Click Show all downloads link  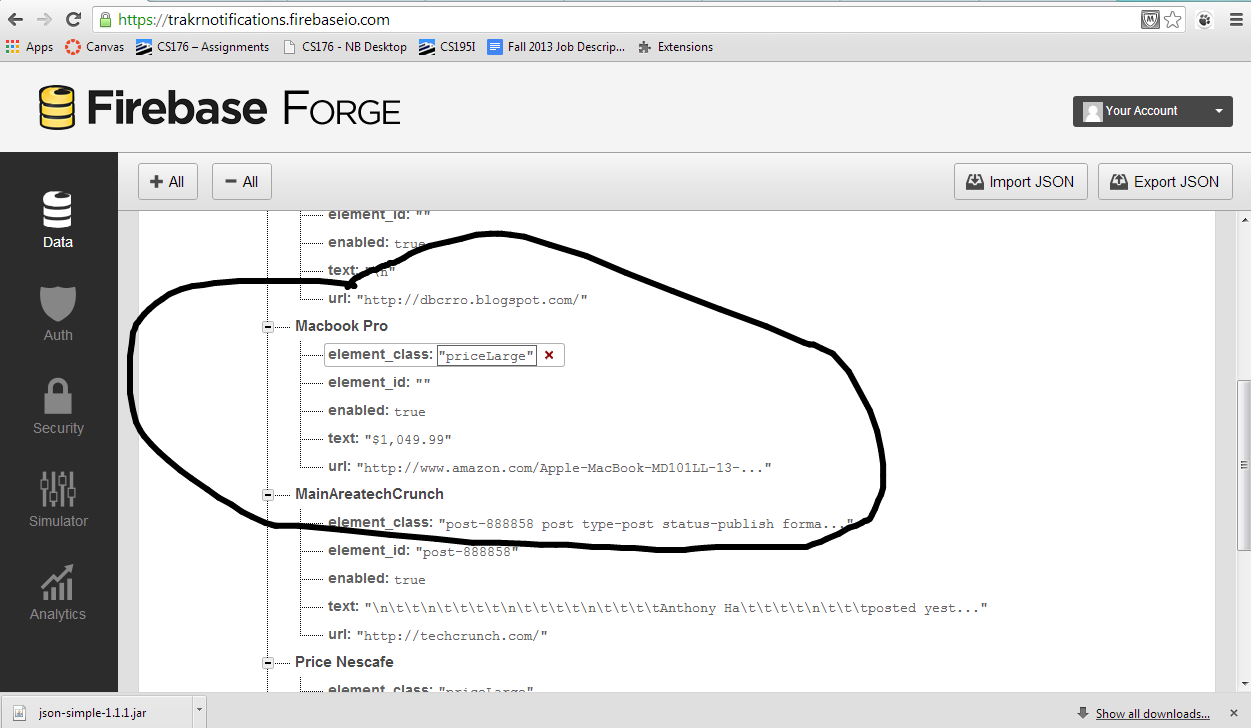click(1152, 713)
